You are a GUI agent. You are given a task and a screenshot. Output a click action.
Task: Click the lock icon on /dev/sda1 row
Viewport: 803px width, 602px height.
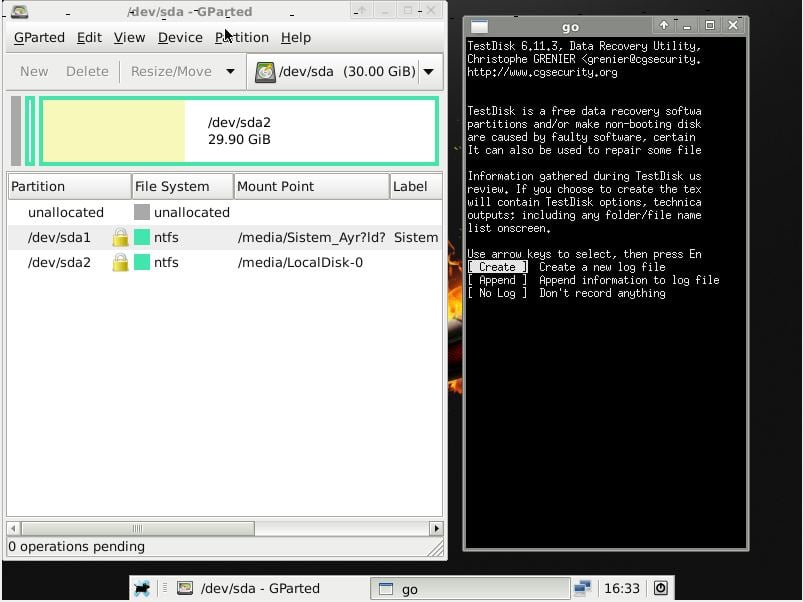[120, 237]
